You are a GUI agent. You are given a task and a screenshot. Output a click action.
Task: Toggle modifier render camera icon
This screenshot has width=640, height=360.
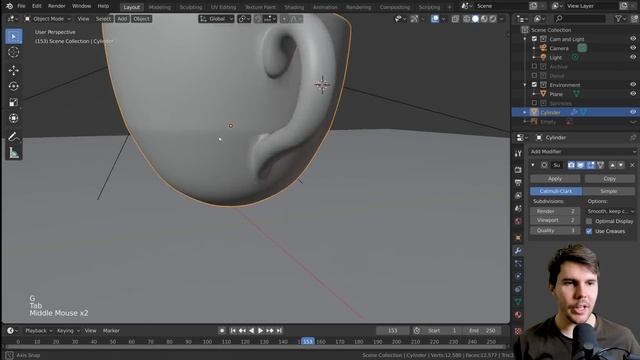(571, 165)
